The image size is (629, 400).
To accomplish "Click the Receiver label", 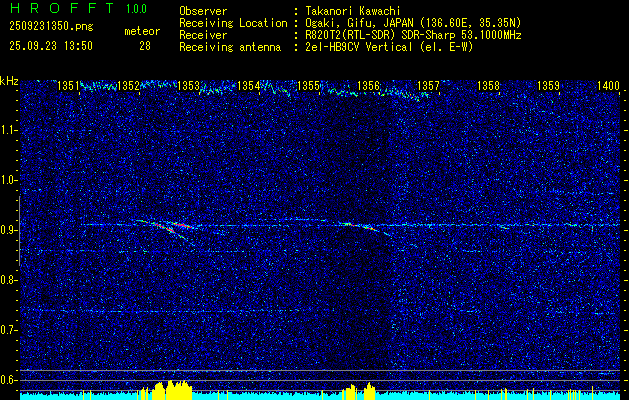I will coord(203,35).
